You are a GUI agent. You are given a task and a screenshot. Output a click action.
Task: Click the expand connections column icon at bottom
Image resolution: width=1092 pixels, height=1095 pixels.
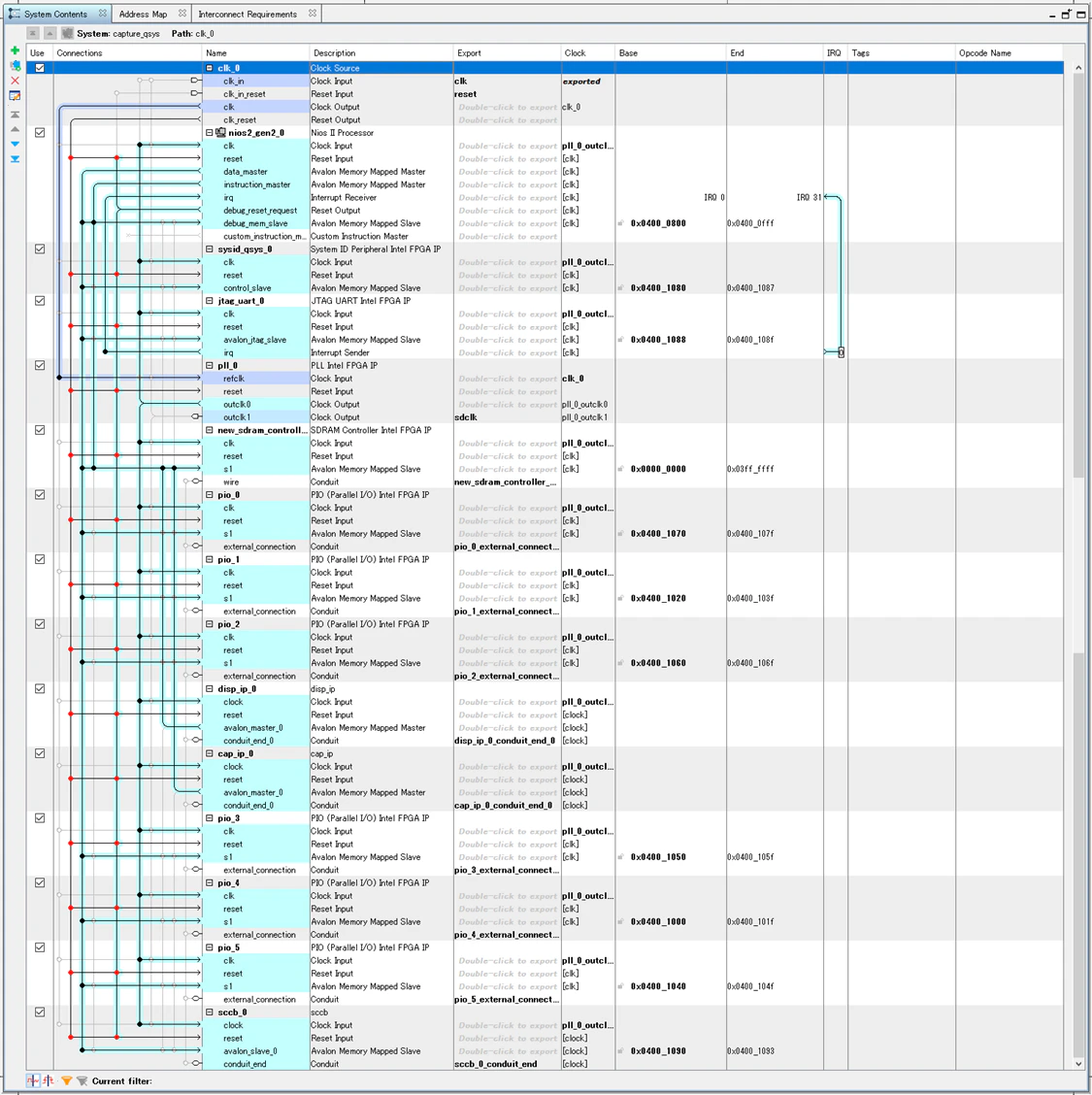(x=48, y=1080)
